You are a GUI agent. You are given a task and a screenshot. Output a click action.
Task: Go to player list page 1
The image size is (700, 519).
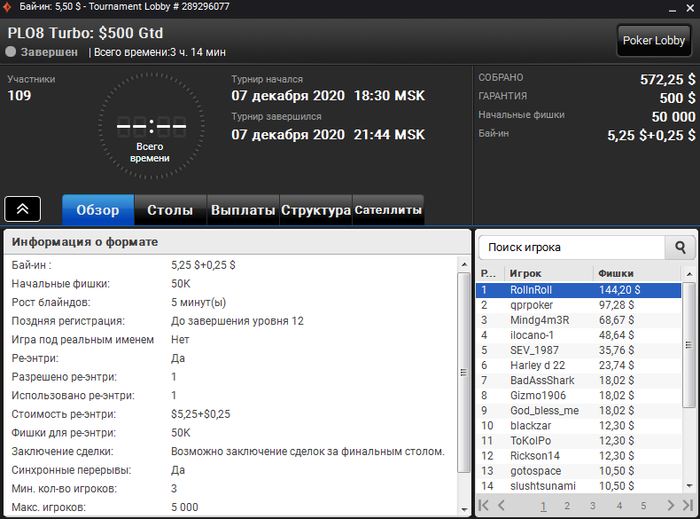click(543, 506)
